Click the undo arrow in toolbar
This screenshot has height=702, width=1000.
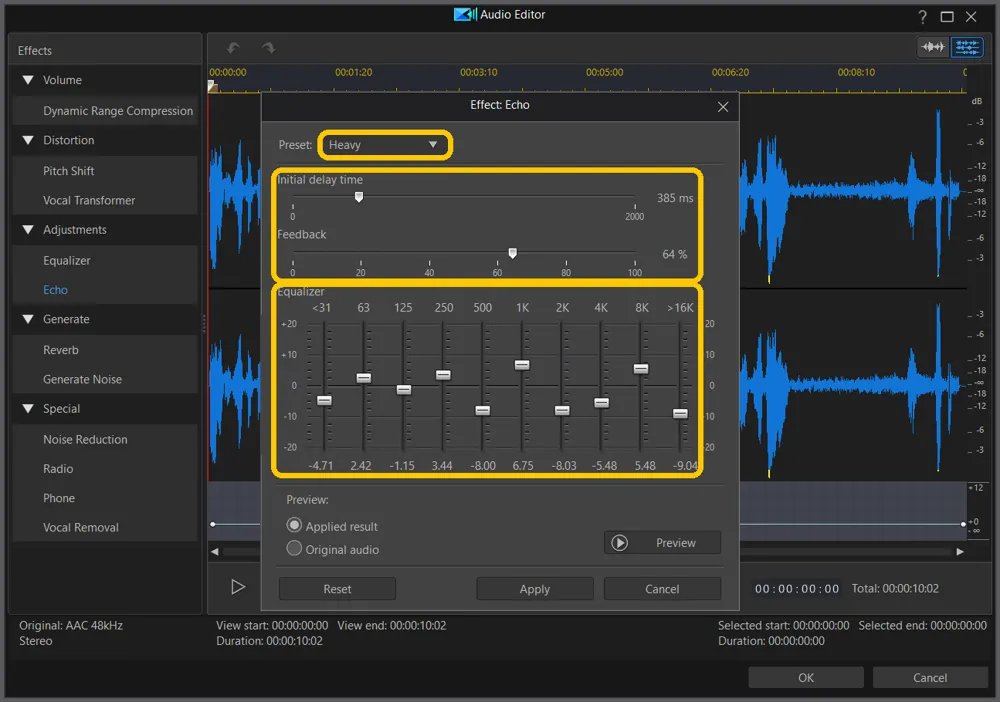point(233,48)
